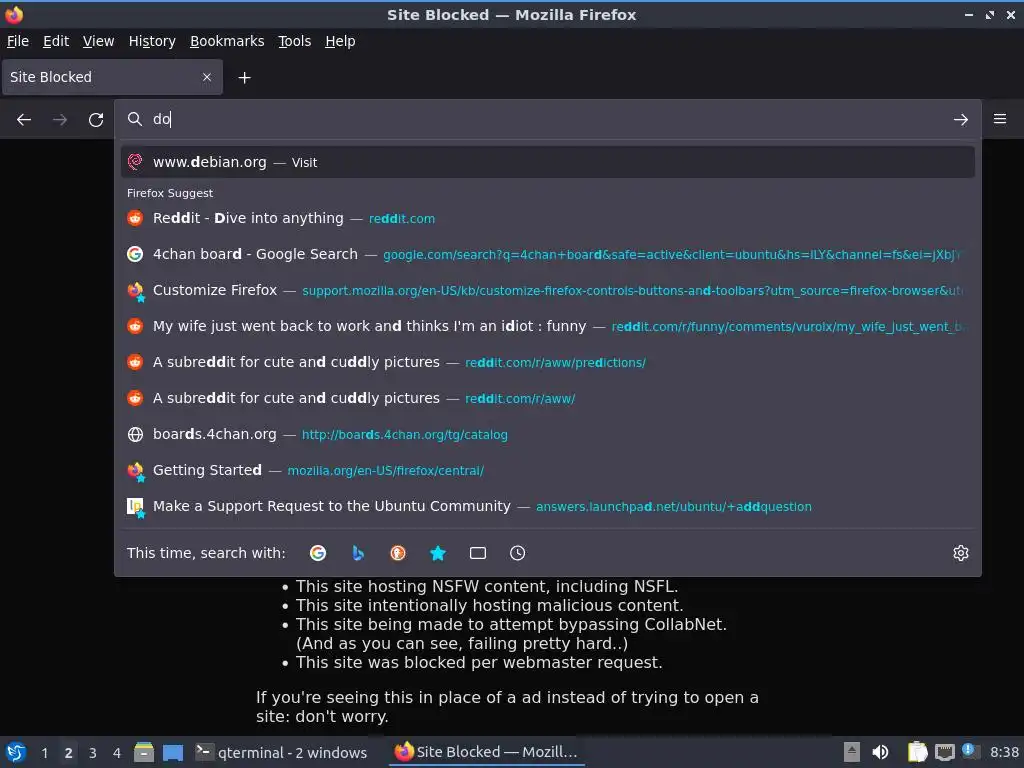This screenshot has height=768, width=1024.
Task: Select boards.4chan.org catalog suggestion
Action: [547, 434]
